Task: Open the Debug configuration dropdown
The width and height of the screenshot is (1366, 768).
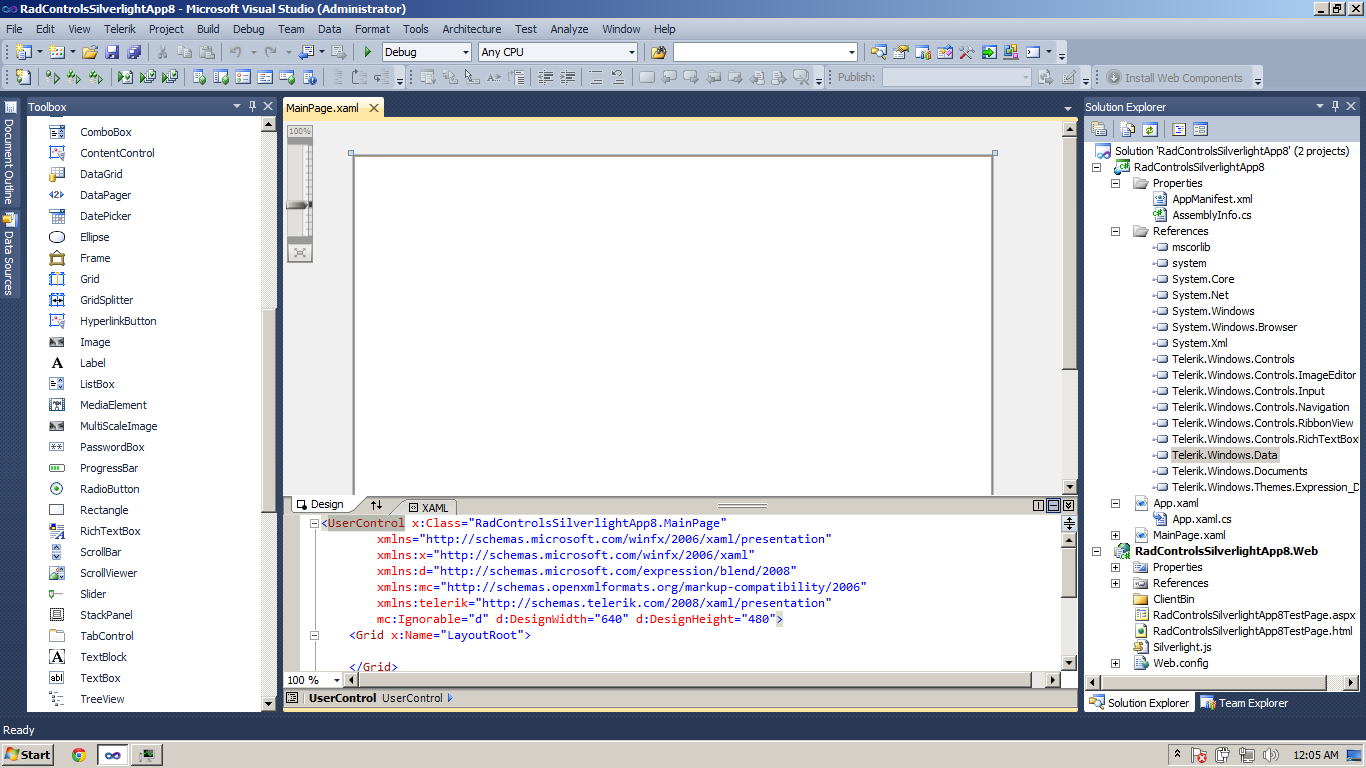Action: point(465,52)
